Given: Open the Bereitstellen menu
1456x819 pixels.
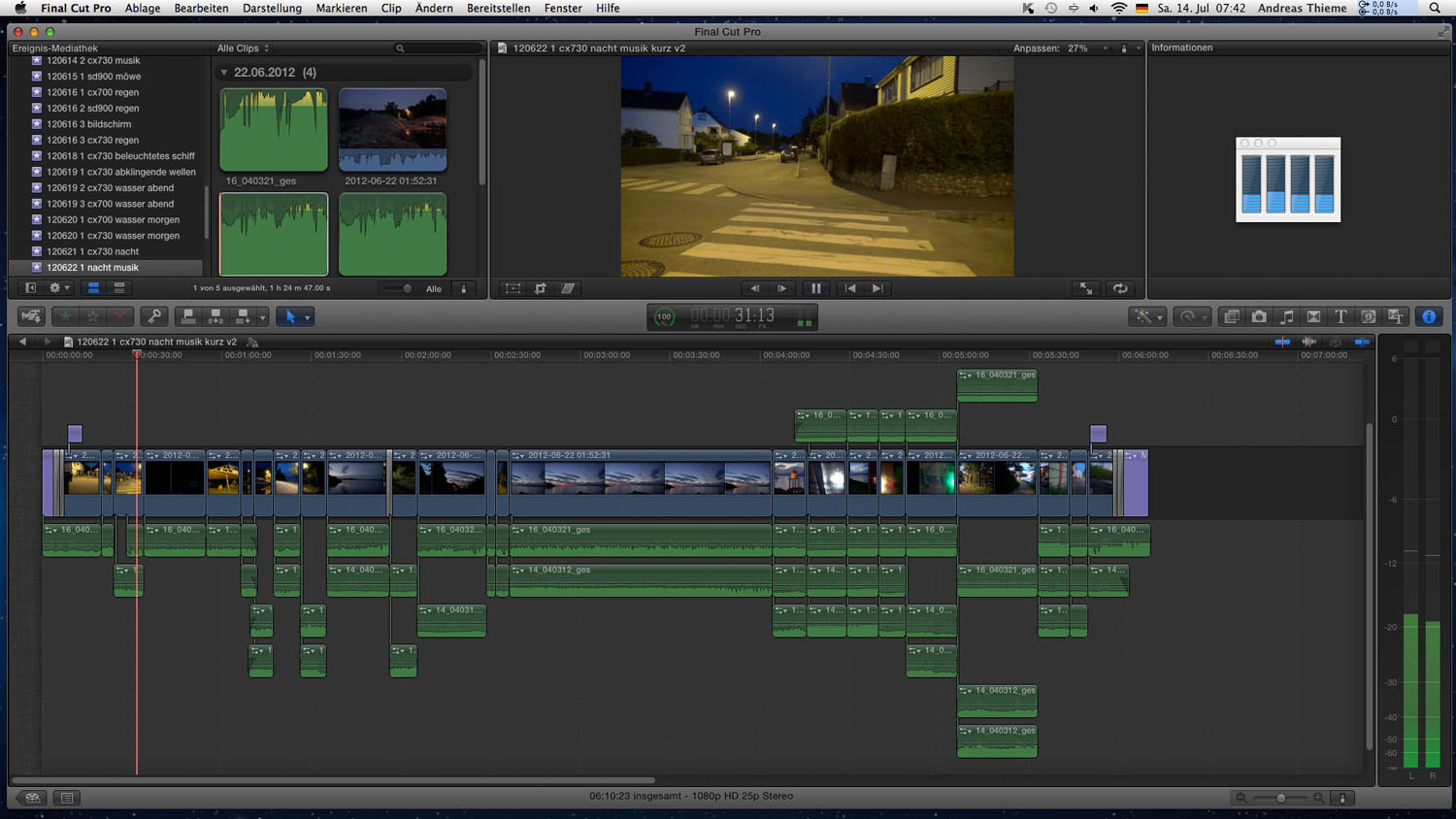Looking at the screenshot, I should 498,8.
